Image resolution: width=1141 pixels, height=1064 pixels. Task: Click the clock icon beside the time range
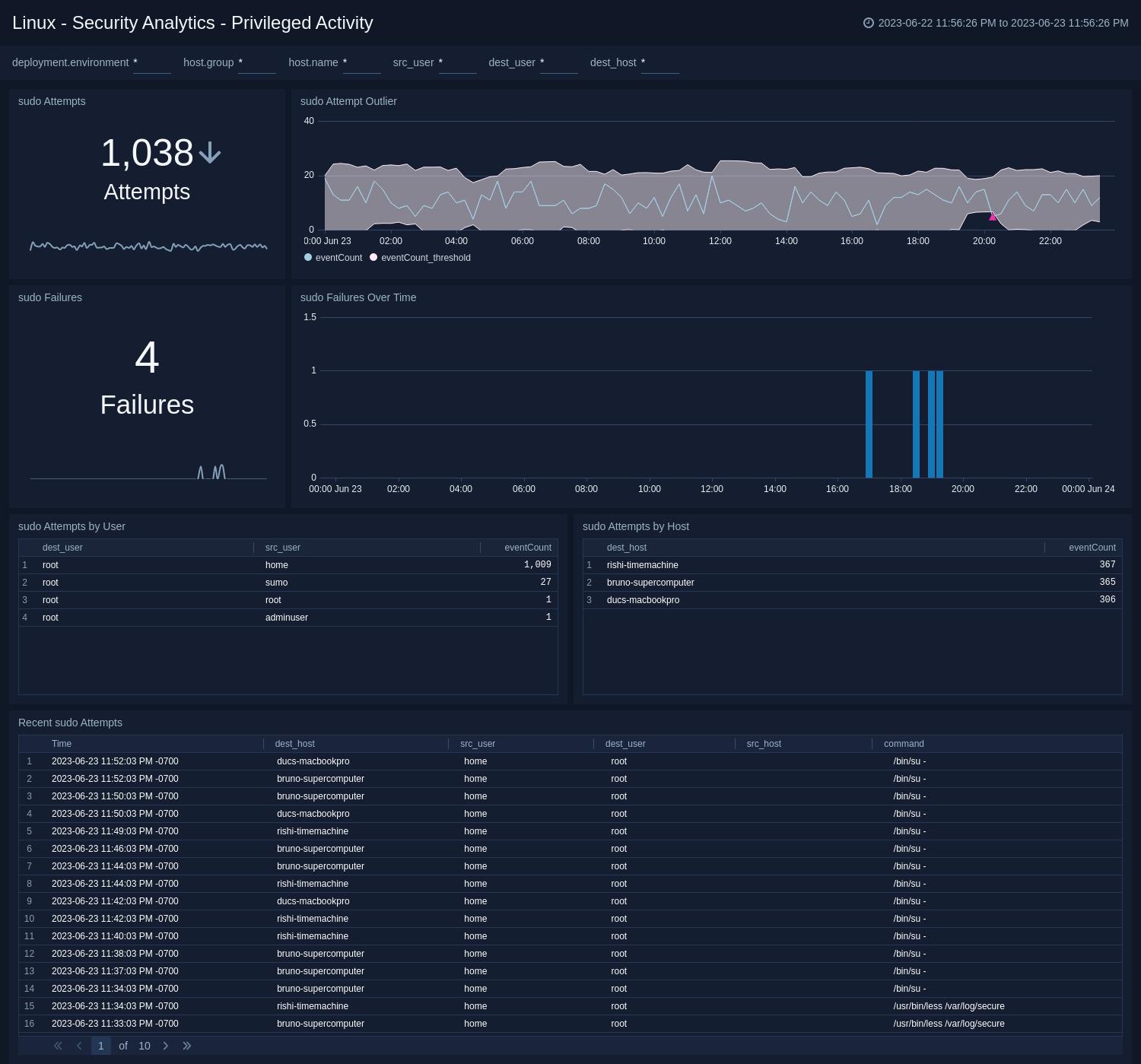(869, 23)
